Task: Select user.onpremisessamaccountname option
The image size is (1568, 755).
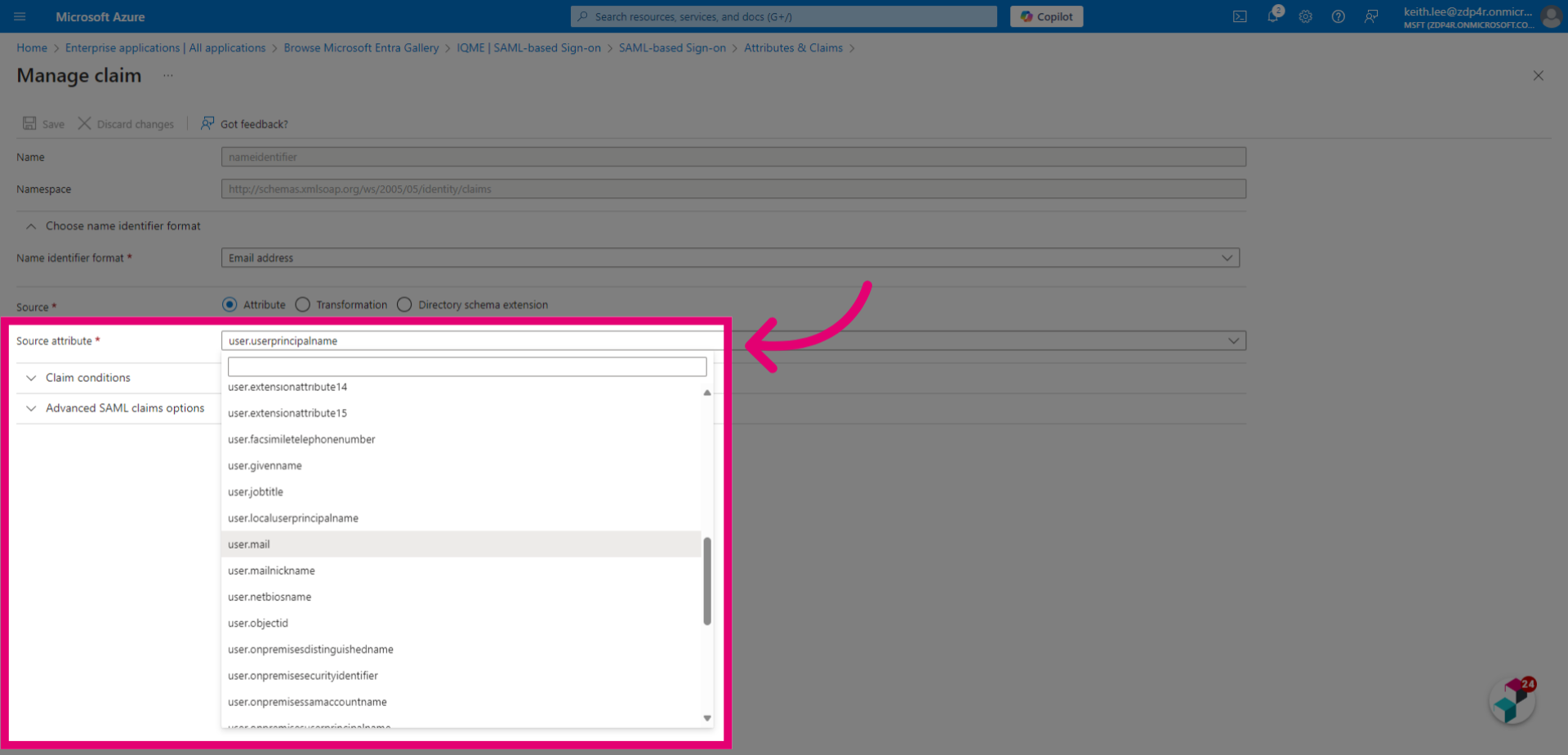Action: pos(461,702)
